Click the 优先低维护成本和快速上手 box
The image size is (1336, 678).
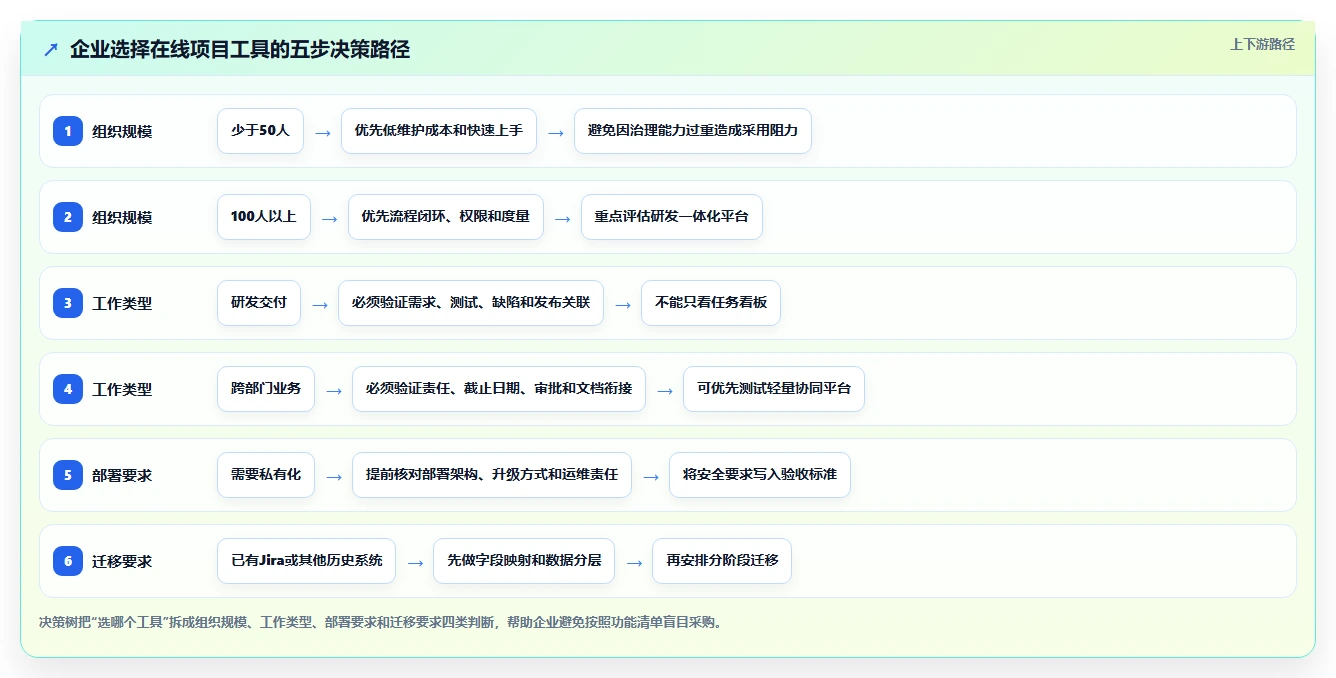tap(439, 131)
